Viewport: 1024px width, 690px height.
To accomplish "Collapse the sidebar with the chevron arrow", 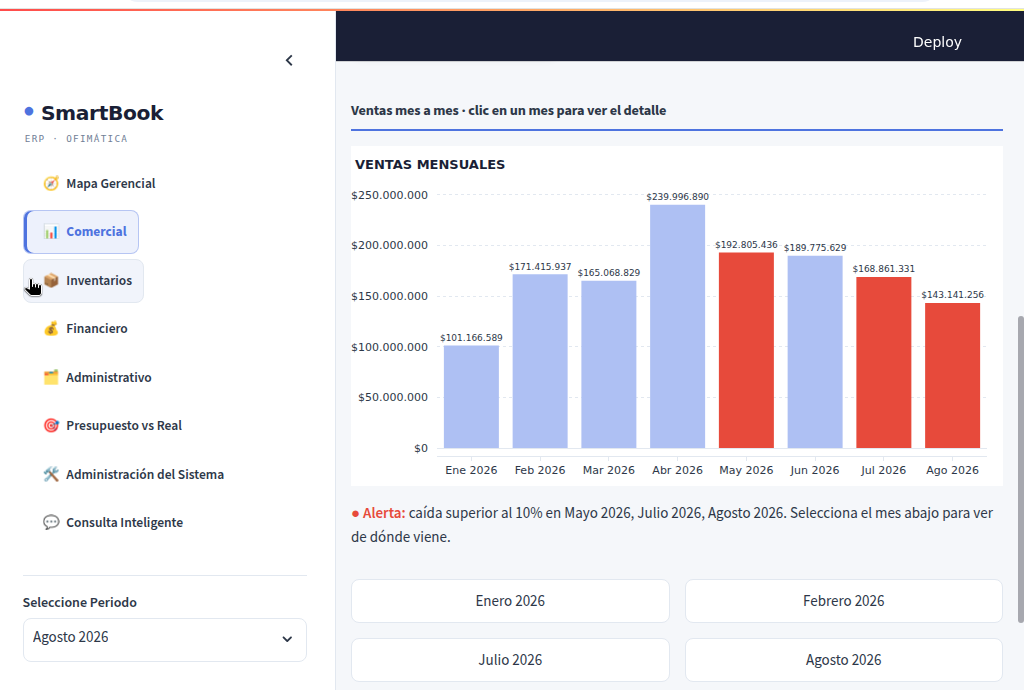I will click(289, 61).
